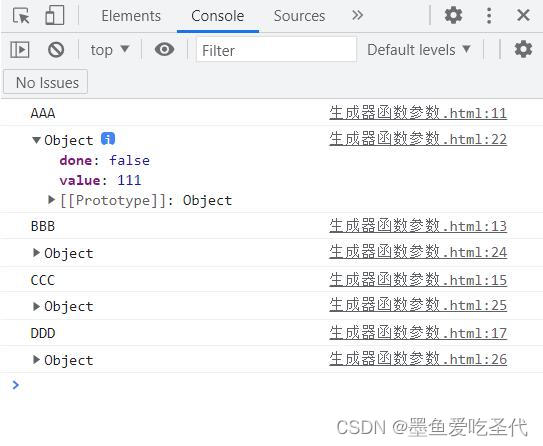Open source link 生成器函数参数.html:17
543x446 pixels.
(x=418, y=333)
